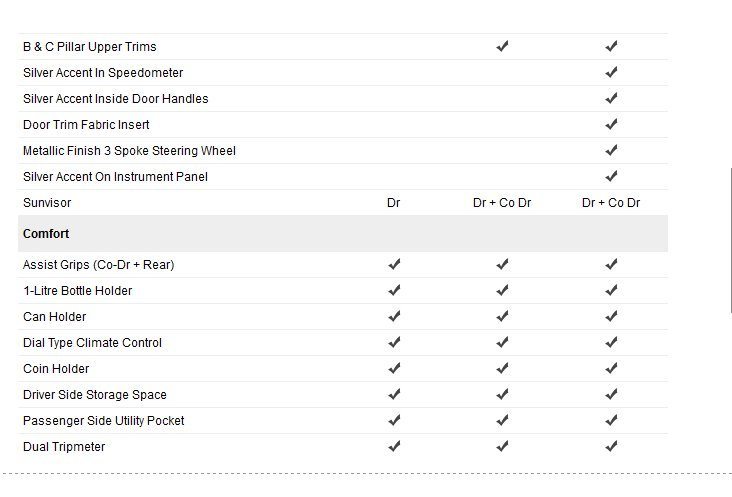Click the Passenger Side Utility Pocket label
This screenshot has width=732, height=497.
point(103,420)
